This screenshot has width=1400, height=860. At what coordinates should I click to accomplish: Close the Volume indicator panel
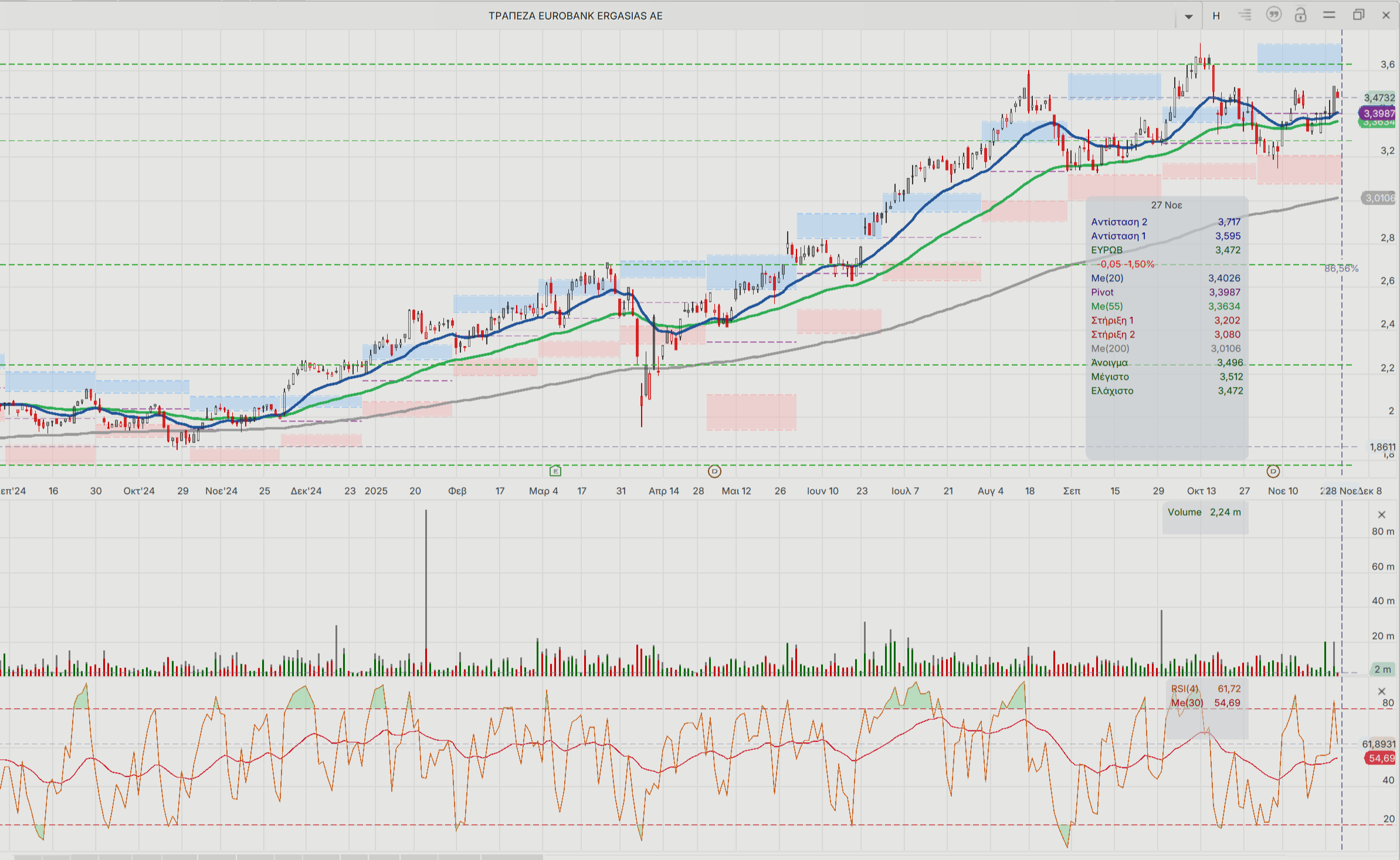click(1381, 515)
